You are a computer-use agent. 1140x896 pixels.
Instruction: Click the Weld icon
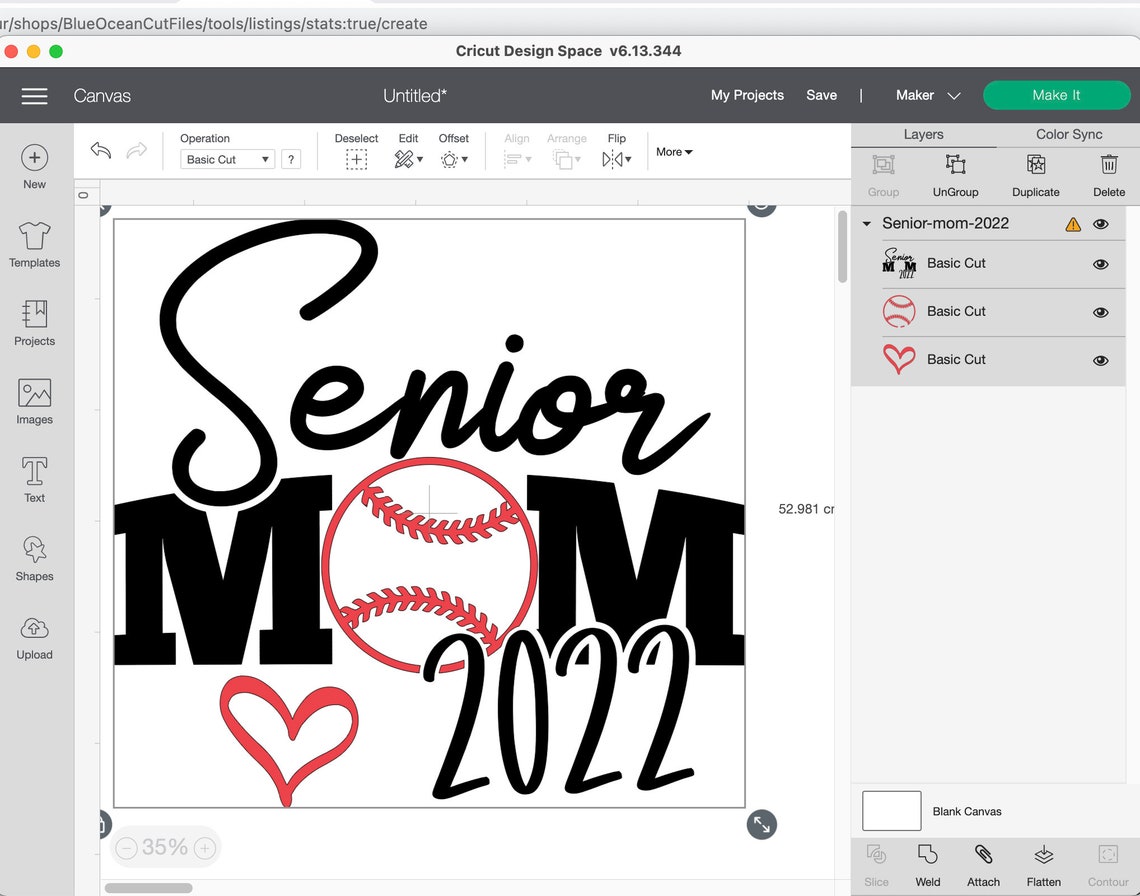927,862
